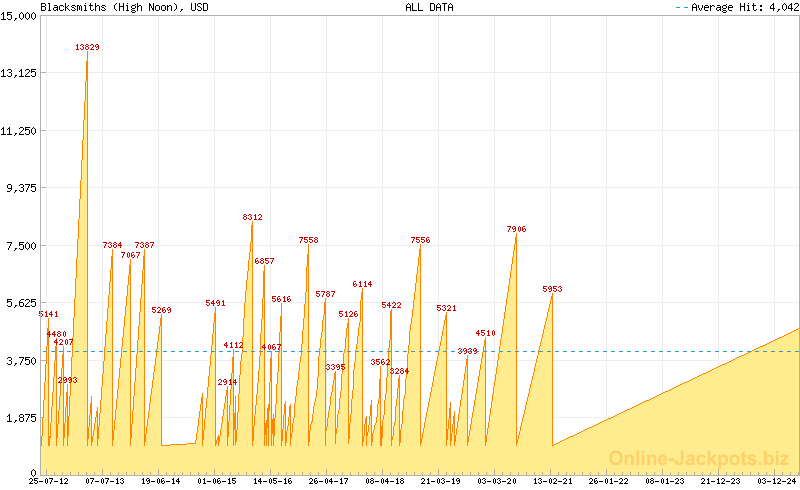Select the 5321 peak value label
Image resolution: width=800 pixels, height=490 pixels.
point(446,308)
